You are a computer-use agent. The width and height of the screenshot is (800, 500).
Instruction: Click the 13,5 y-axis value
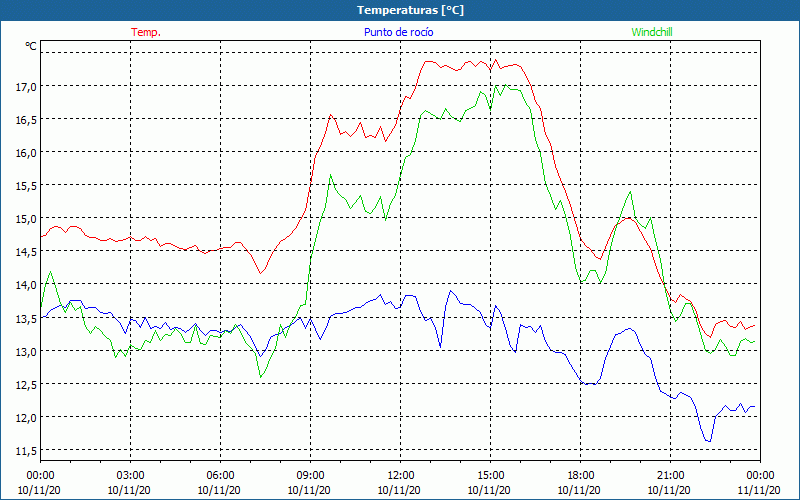pyautogui.click(x=26, y=318)
